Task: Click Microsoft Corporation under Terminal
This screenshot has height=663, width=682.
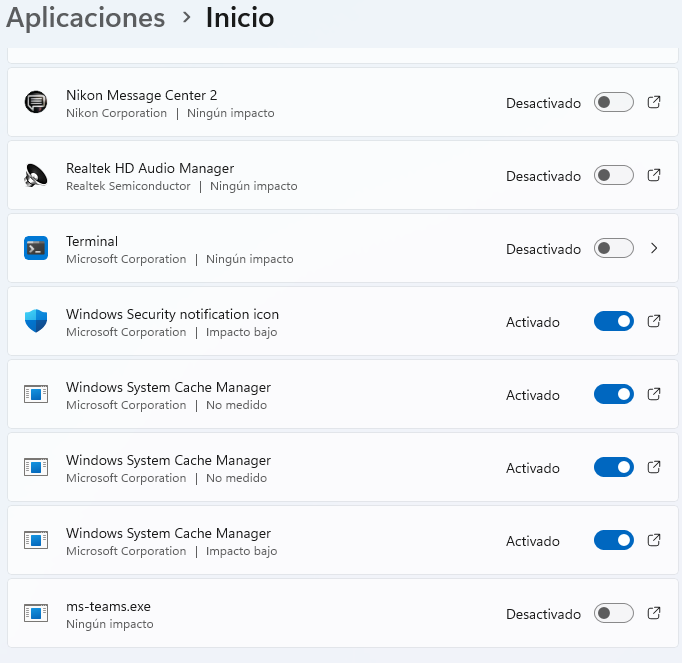Action: click(126, 259)
